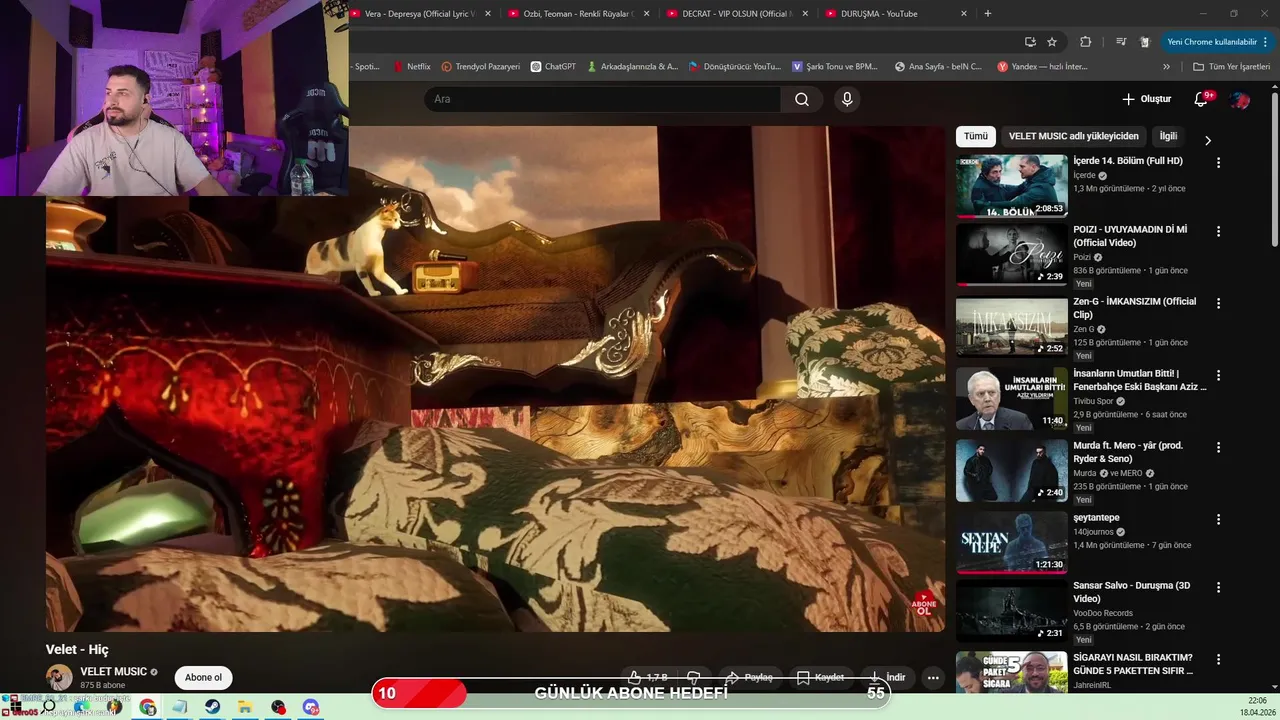The height and width of the screenshot is (720, 1280).
Task: Open more actions ellipsis under the video
Action: click(933, 677)
